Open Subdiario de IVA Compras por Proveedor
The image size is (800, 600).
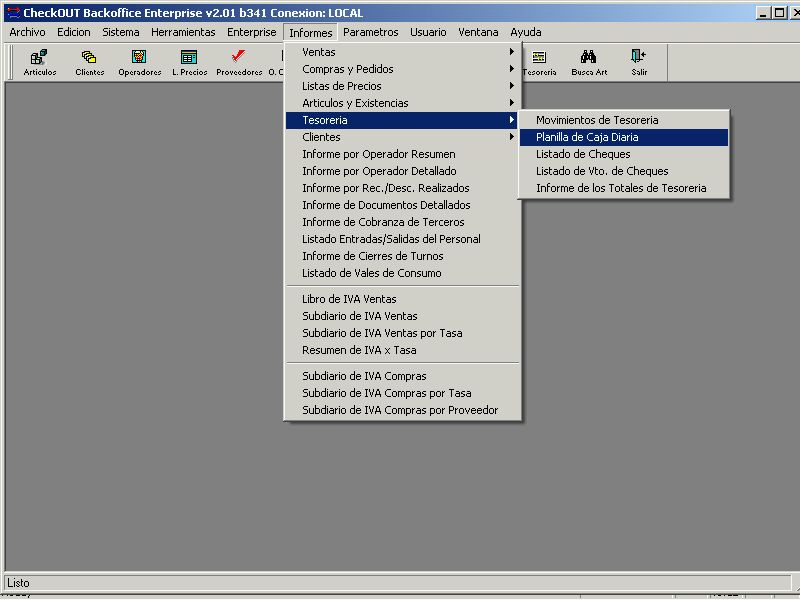pos(403,410)
